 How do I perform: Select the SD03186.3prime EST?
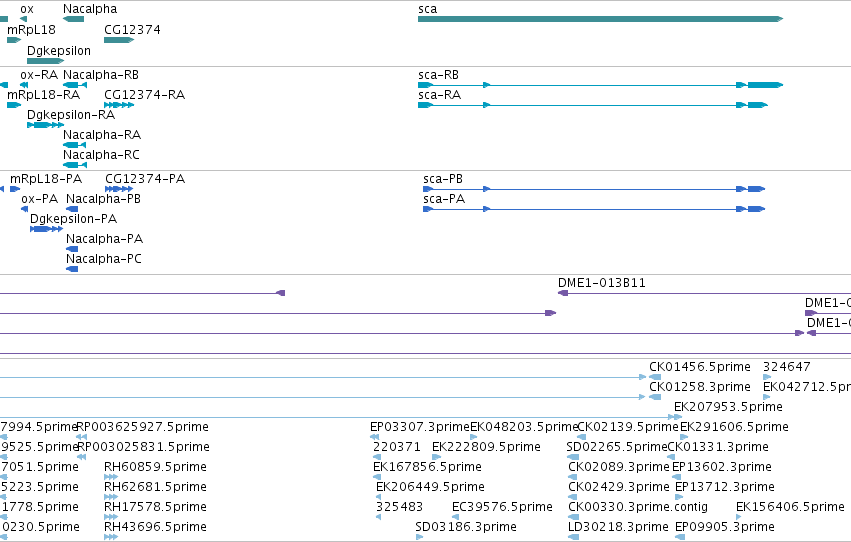click(419, 537)
